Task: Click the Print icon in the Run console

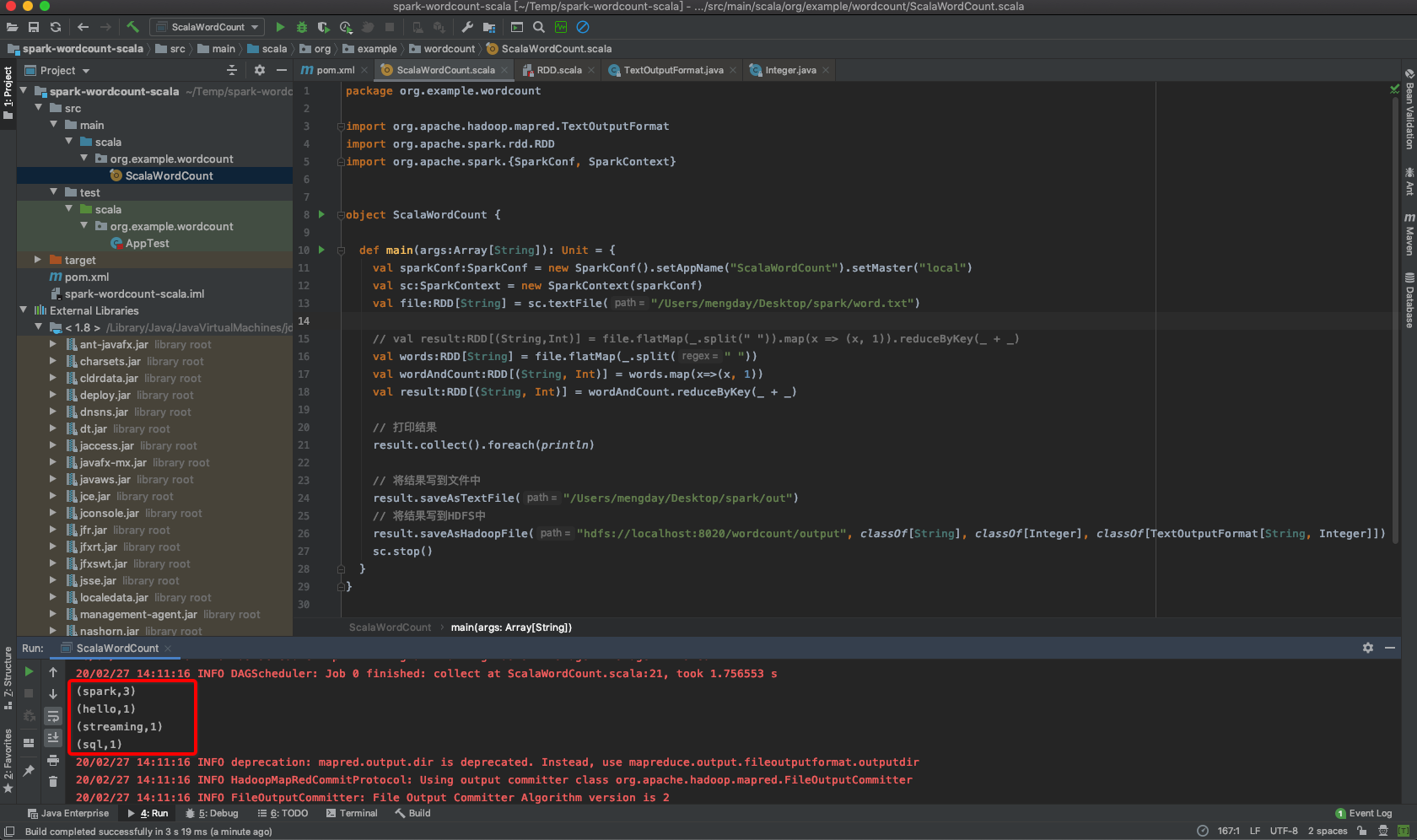Action: 53,760
